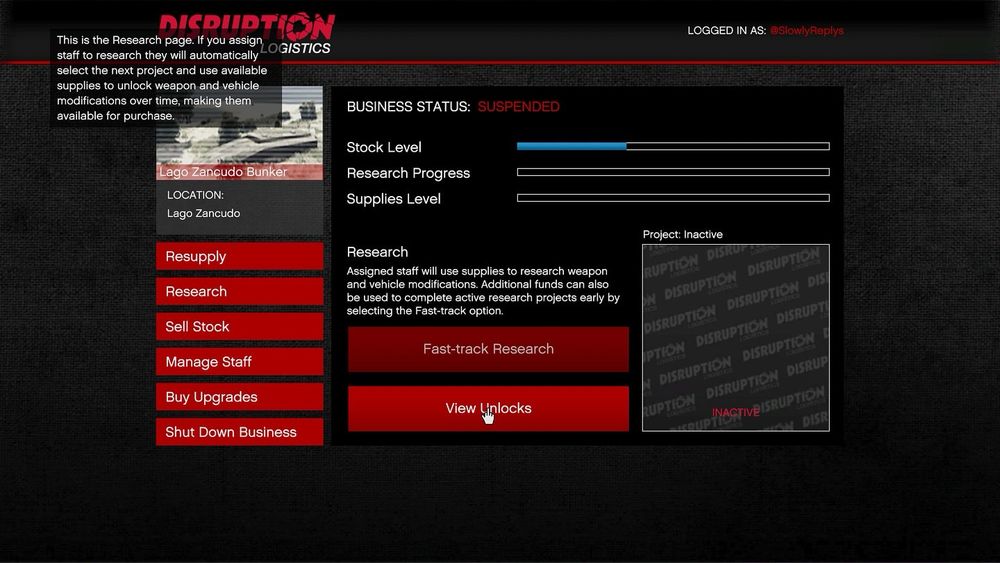Click the 'BUSINESS STATUS:' label
1000x563 pixels.
[x=408, y=107]
